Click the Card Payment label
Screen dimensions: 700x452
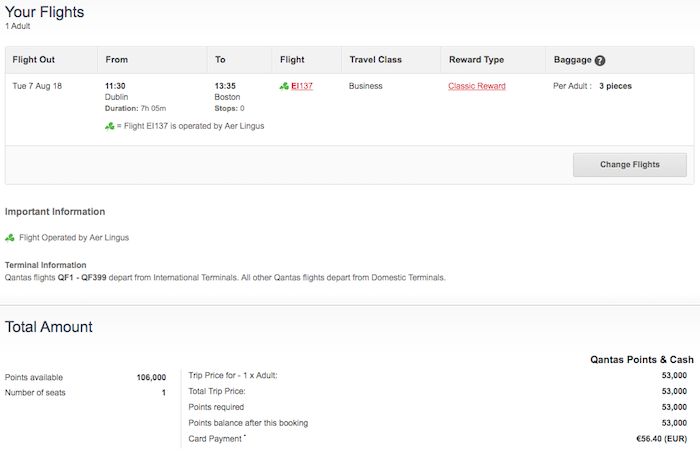pos(215,439)
